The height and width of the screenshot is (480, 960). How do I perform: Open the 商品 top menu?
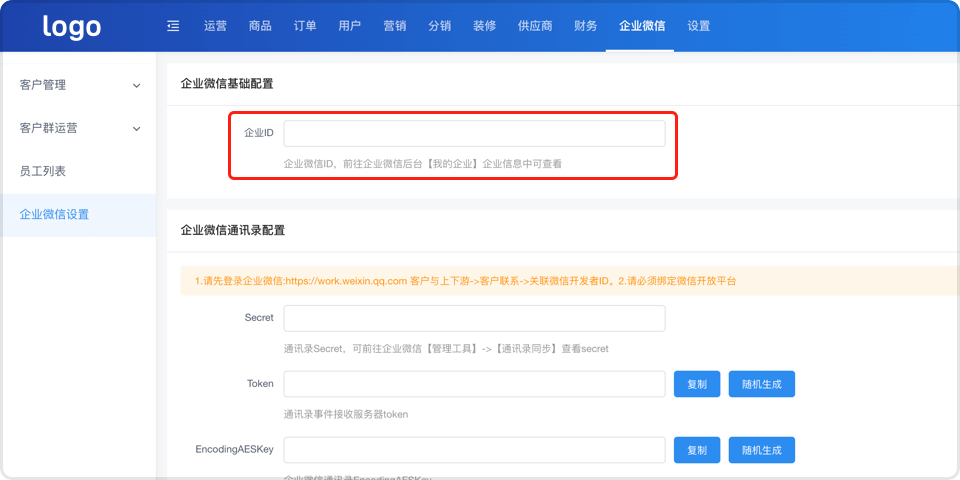coord(260,26)
